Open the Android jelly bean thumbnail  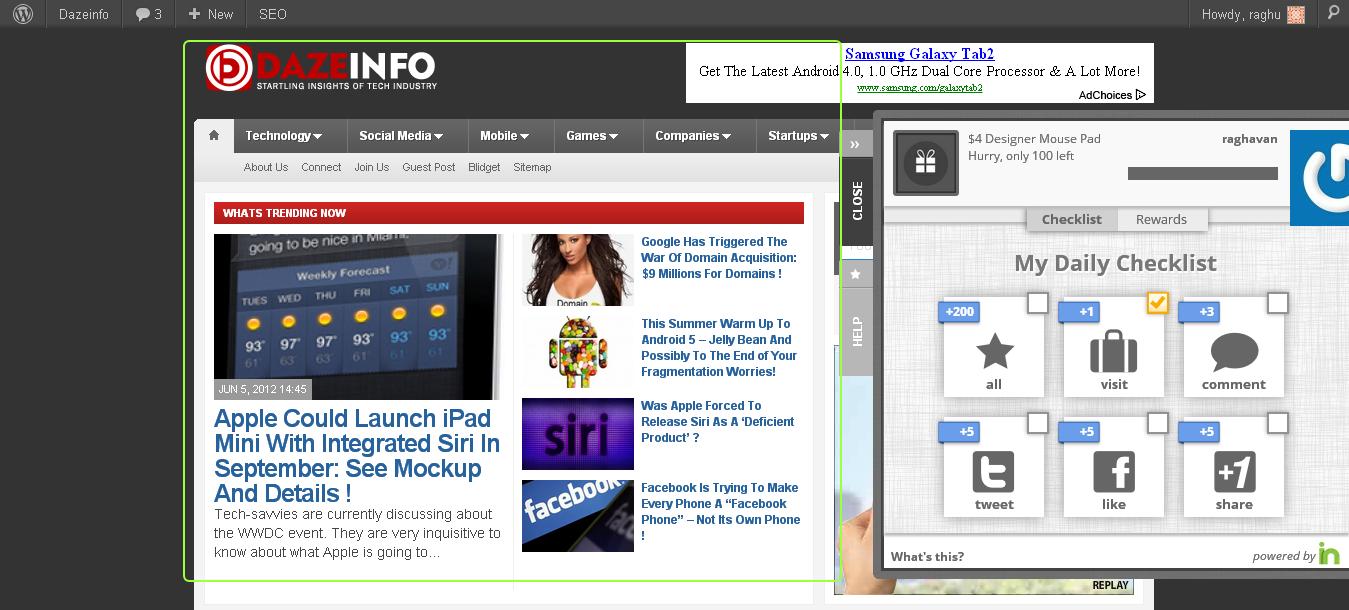(x=578, y=352)
